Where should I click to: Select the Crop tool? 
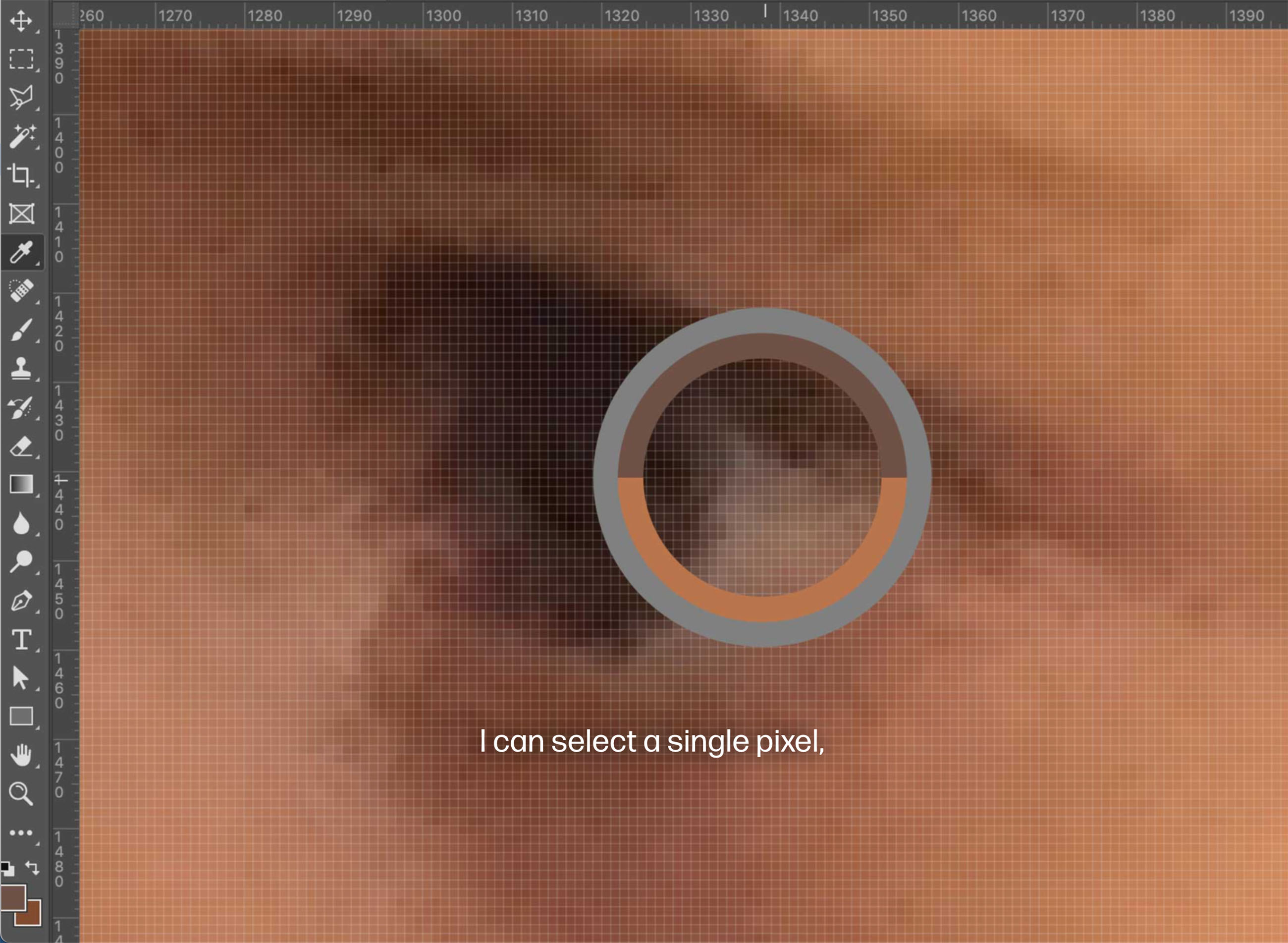point(21,176)
